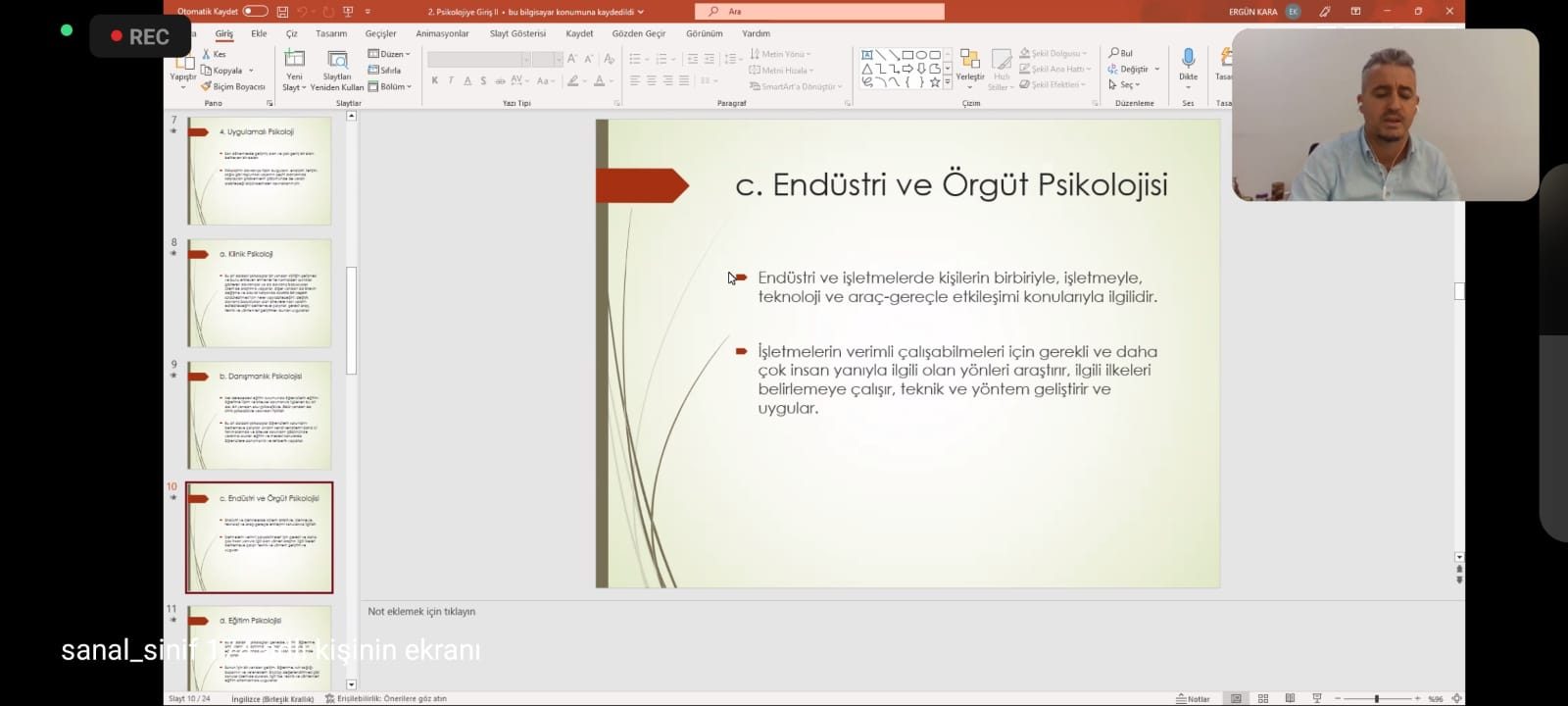The height and width of the screenshot is (706, 1568).
Task: Open the Yardım ribbon tab
Action: pyautogui.click(x=756, y=33)
